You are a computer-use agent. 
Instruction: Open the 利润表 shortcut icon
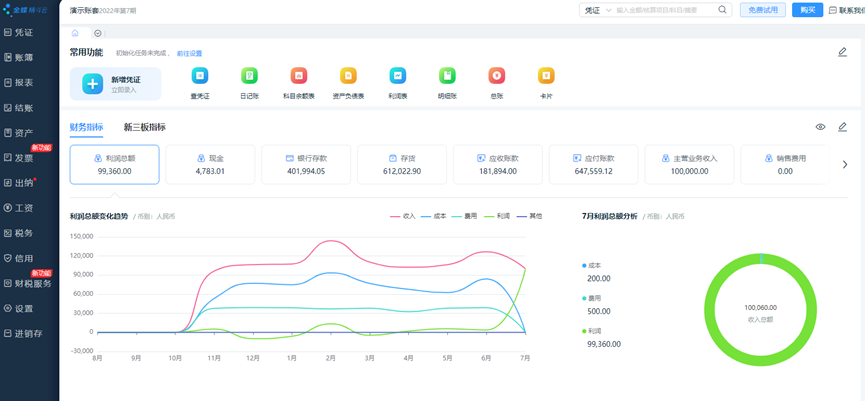pos(398,76)
